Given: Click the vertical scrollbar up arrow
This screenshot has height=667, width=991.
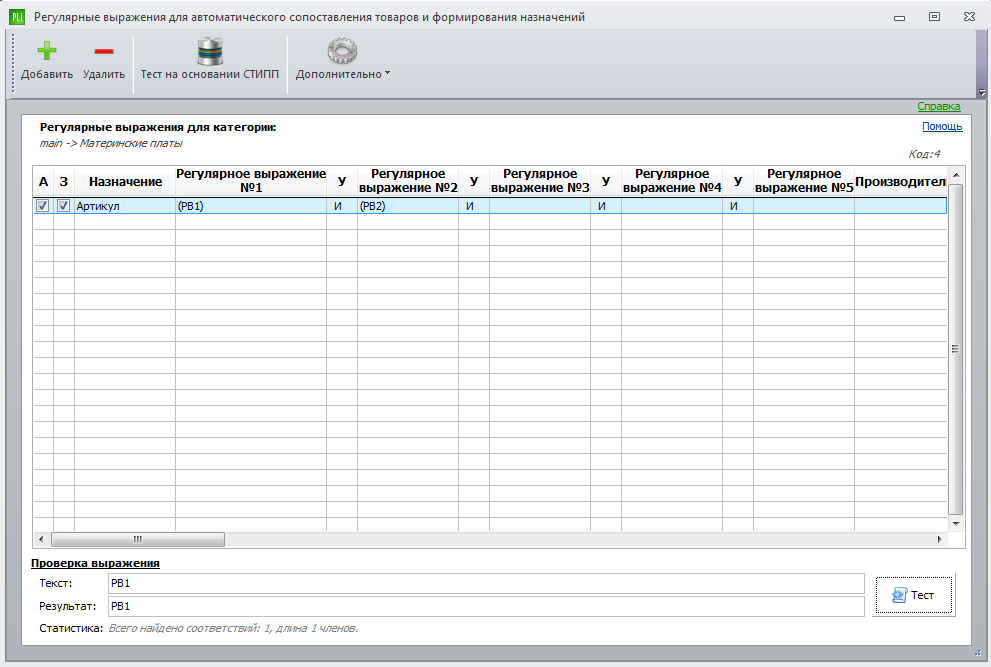Looking at the screenshot, I should tap(956, 174).
